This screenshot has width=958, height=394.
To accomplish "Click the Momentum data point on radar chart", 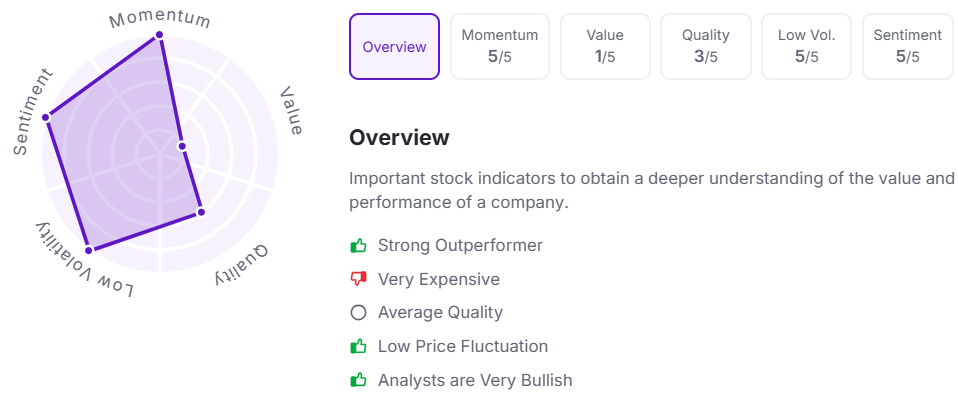I will pyautogui.click(x=159, y=35).
